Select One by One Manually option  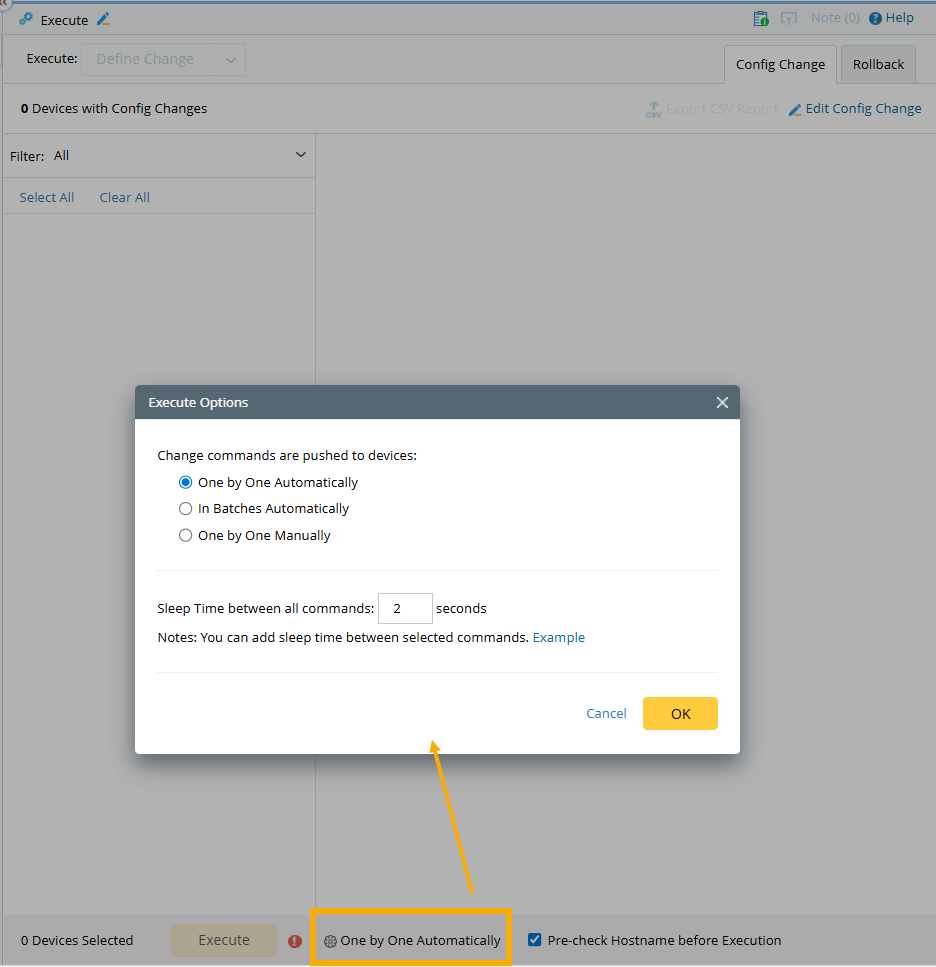click(x=186, y=536)
